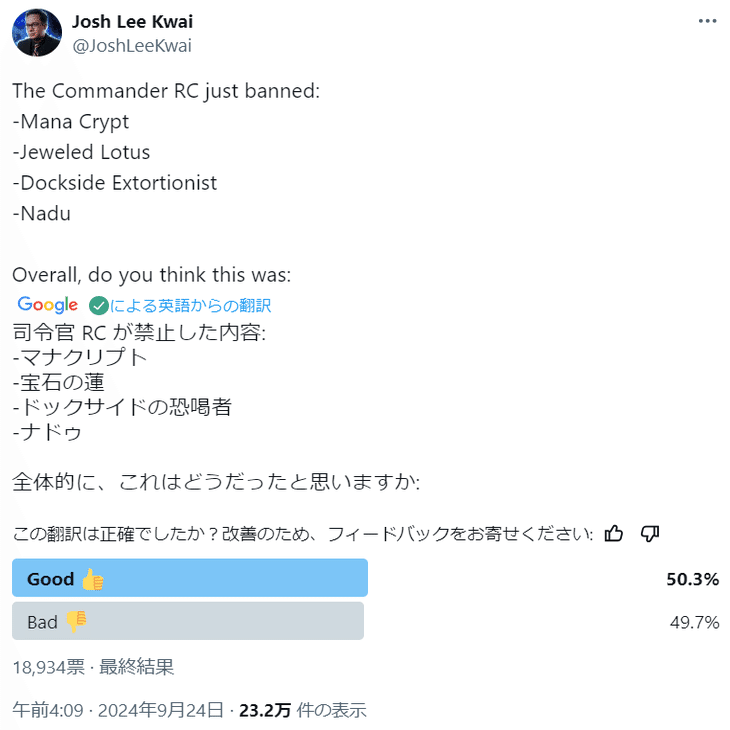Screen dimensions: 730x730
Task: Click the 49.7% poll result percentage
Action: point(694,622)
